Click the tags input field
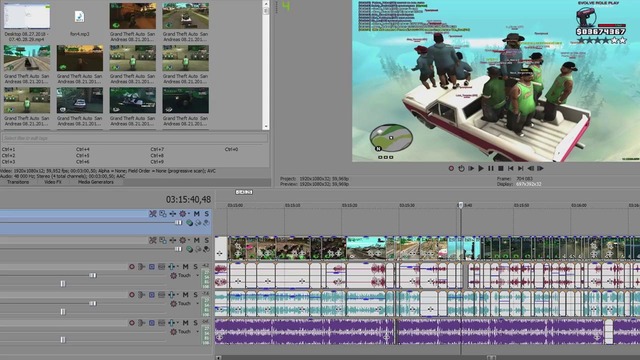The width and height of the screenshot is (640, 360). pyautogui.click(x=135, y=138)
